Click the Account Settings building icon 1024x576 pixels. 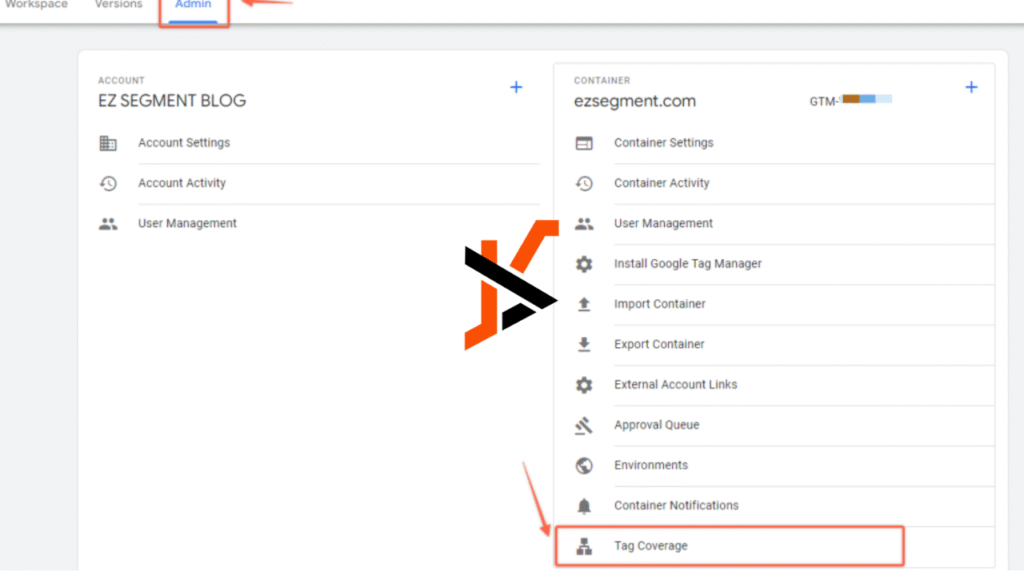point(108,143)
